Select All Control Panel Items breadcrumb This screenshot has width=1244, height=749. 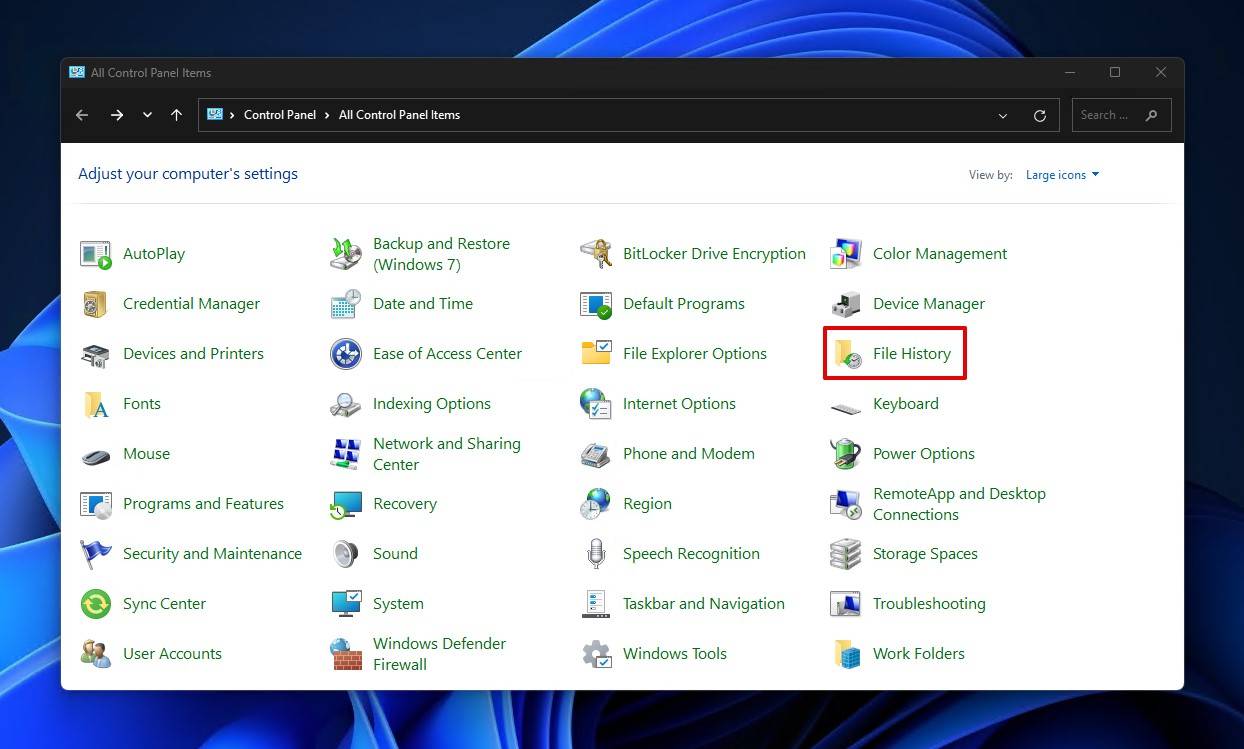click(399, 115)
